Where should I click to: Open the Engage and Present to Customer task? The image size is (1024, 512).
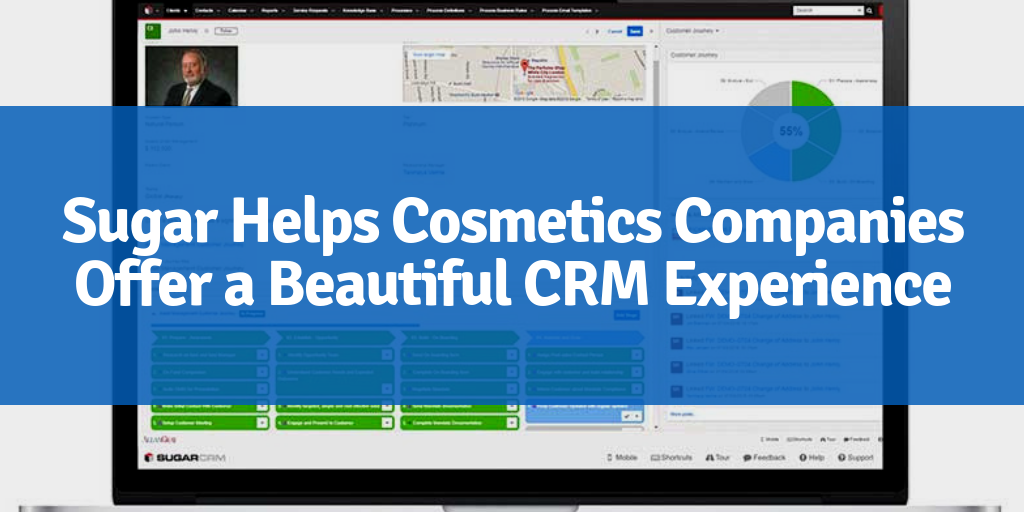point(335,423)
